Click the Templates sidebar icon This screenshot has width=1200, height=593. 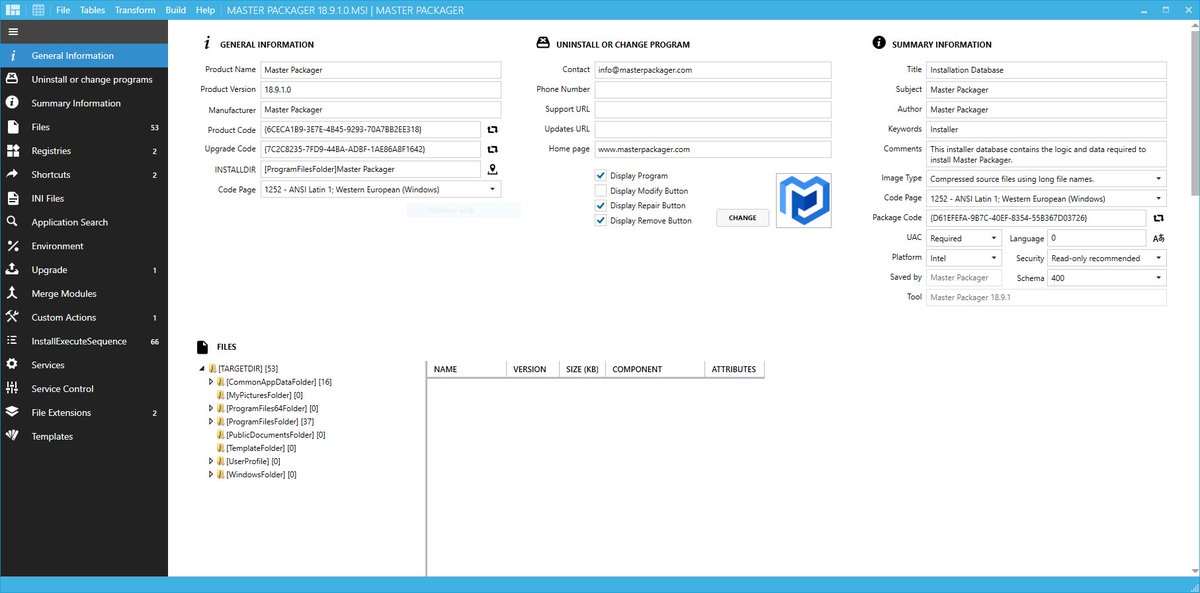point(12,436)
